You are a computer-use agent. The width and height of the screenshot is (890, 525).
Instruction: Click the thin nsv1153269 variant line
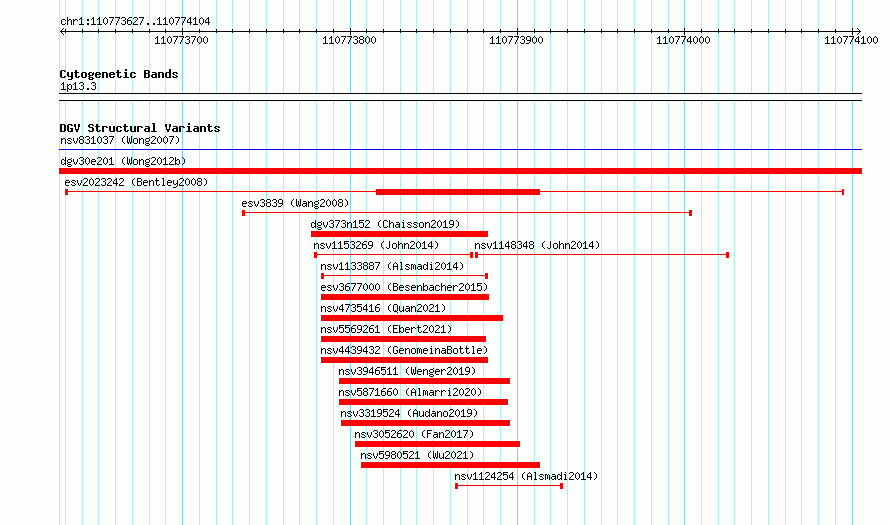tap(393, 255)
